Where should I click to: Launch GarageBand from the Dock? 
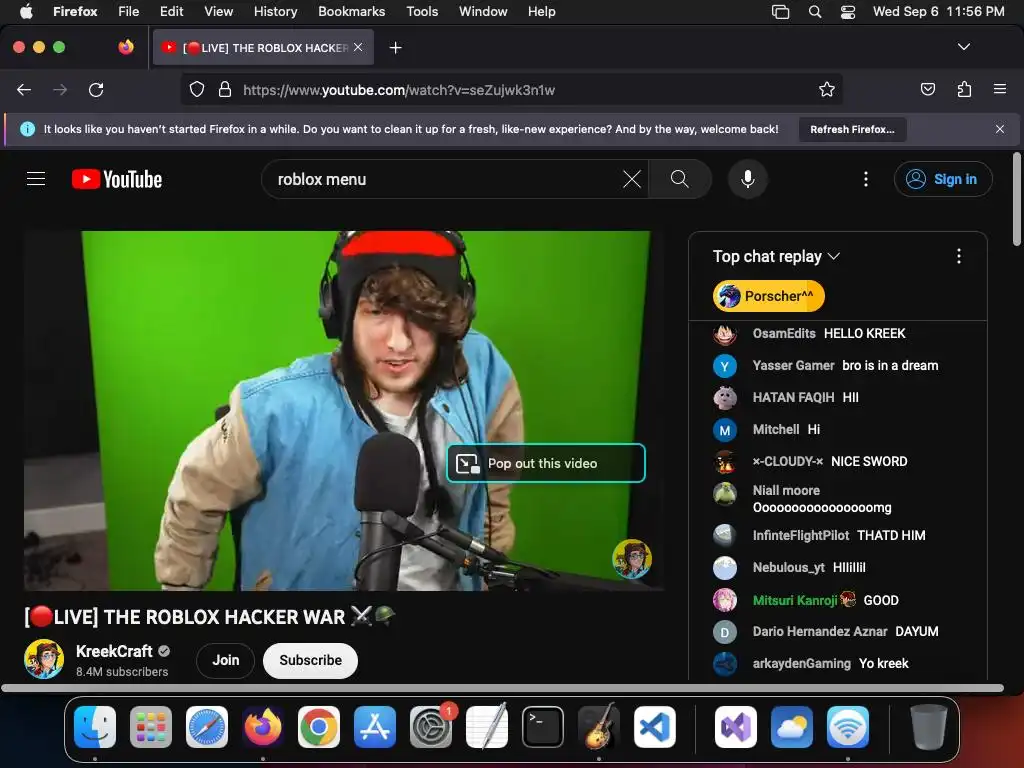[x=599, y=727]
